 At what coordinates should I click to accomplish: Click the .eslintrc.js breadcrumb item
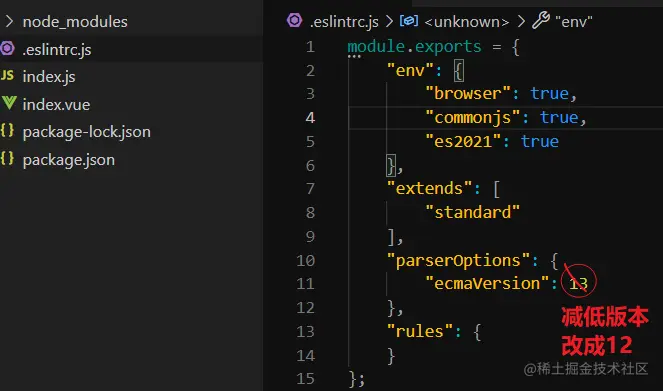tap(344, 22)
